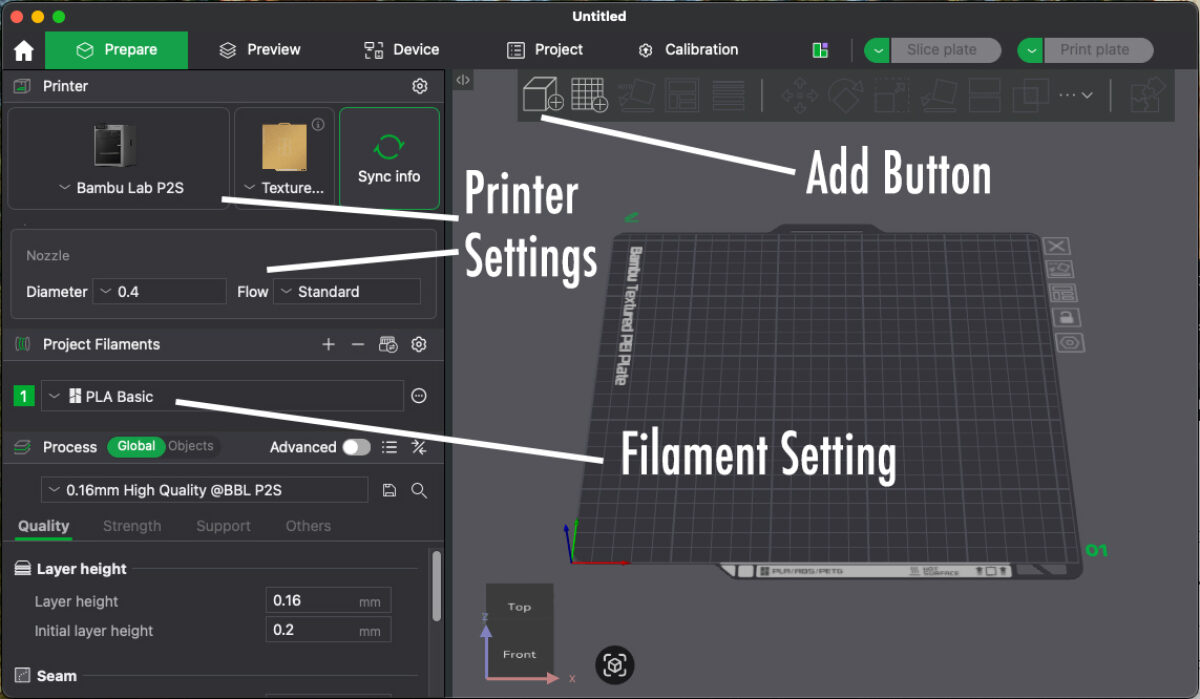Click the plate type info icon
Viewport: 1200px width, 699px height.
click(x=318, y=125)
